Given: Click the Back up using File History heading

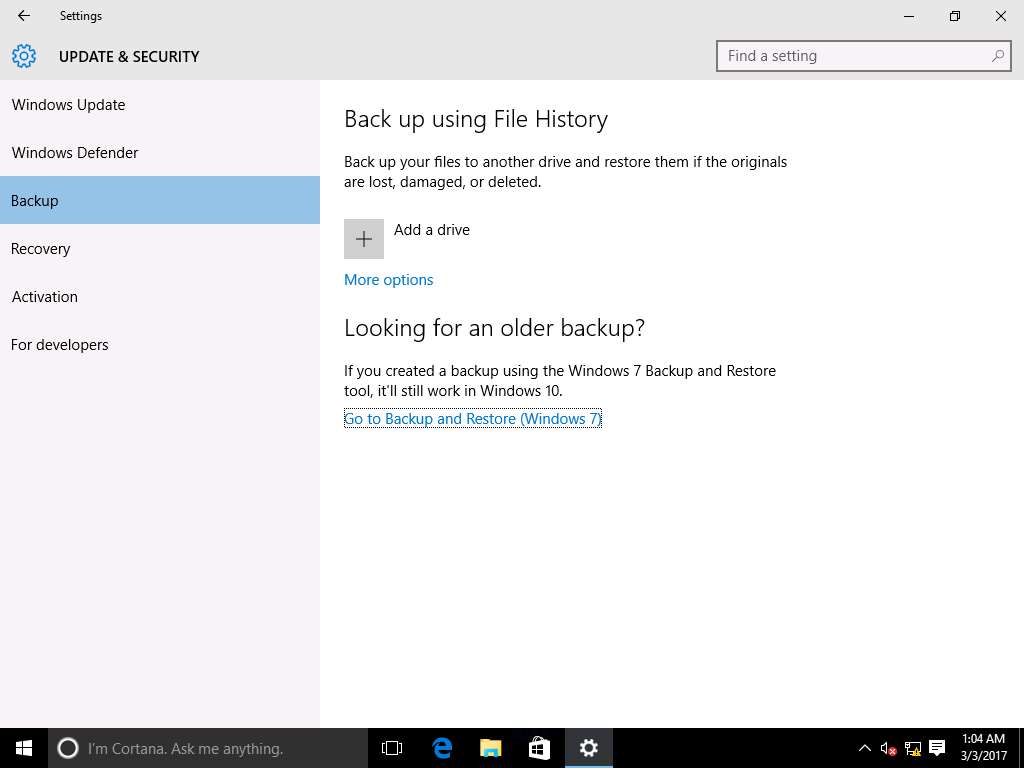Looking at the screenshot, I should pyautogui.click(x=476, y=120).
